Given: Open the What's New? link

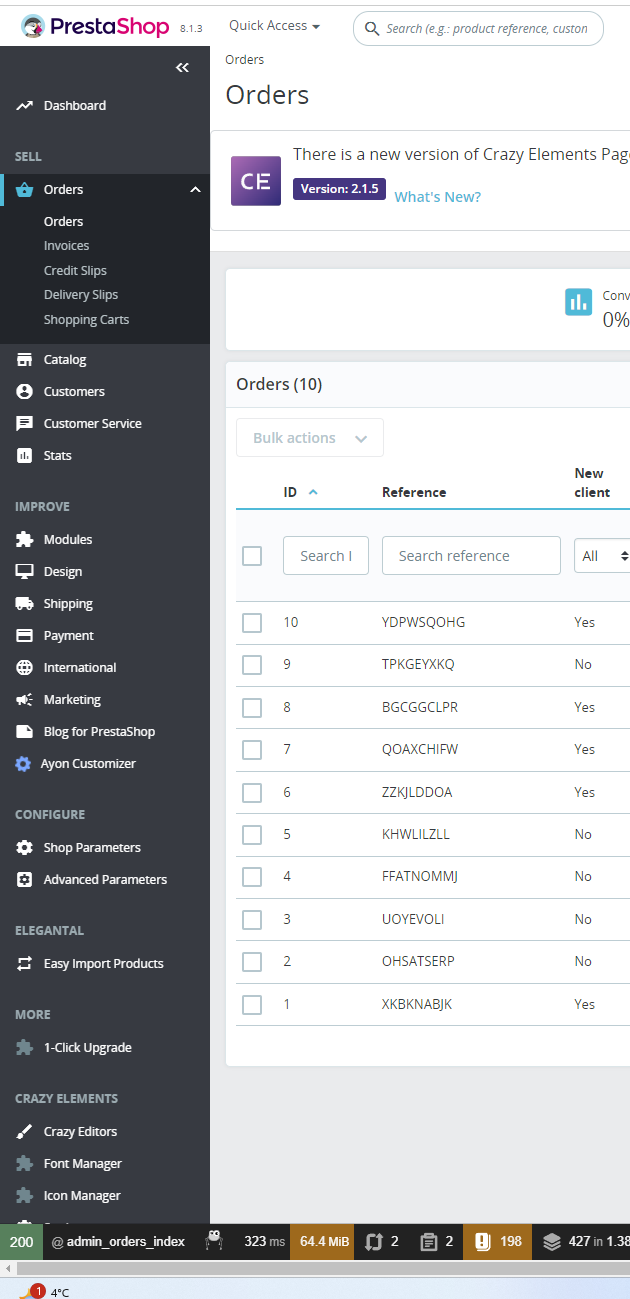Looking at the screenshot, I should [x=437, y=197].
